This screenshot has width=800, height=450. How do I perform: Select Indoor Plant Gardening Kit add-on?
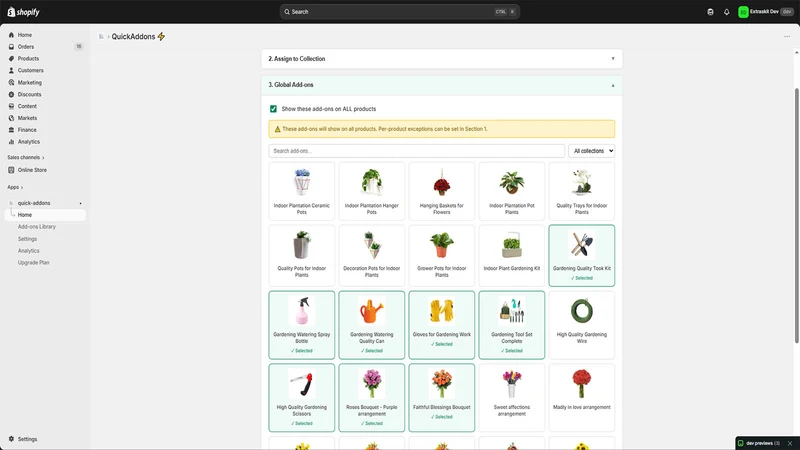point(512,256)
